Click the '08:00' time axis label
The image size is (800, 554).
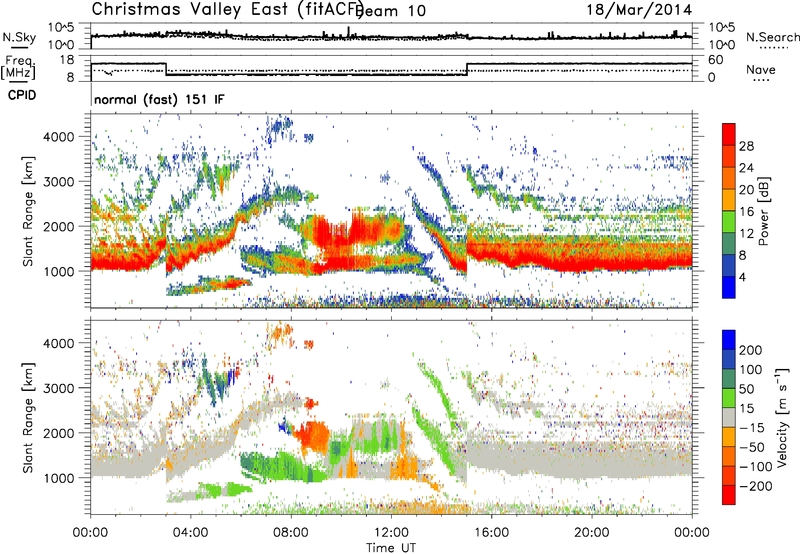click(291, 533)
